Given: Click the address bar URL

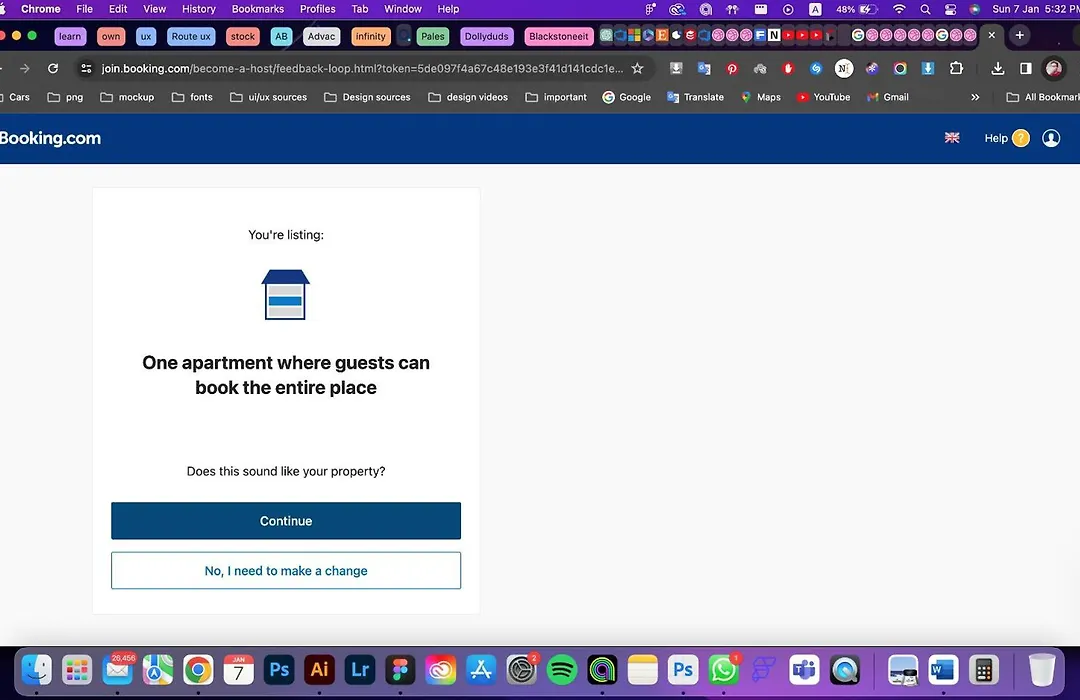Looking at the screenshot, I should (362, 68).
